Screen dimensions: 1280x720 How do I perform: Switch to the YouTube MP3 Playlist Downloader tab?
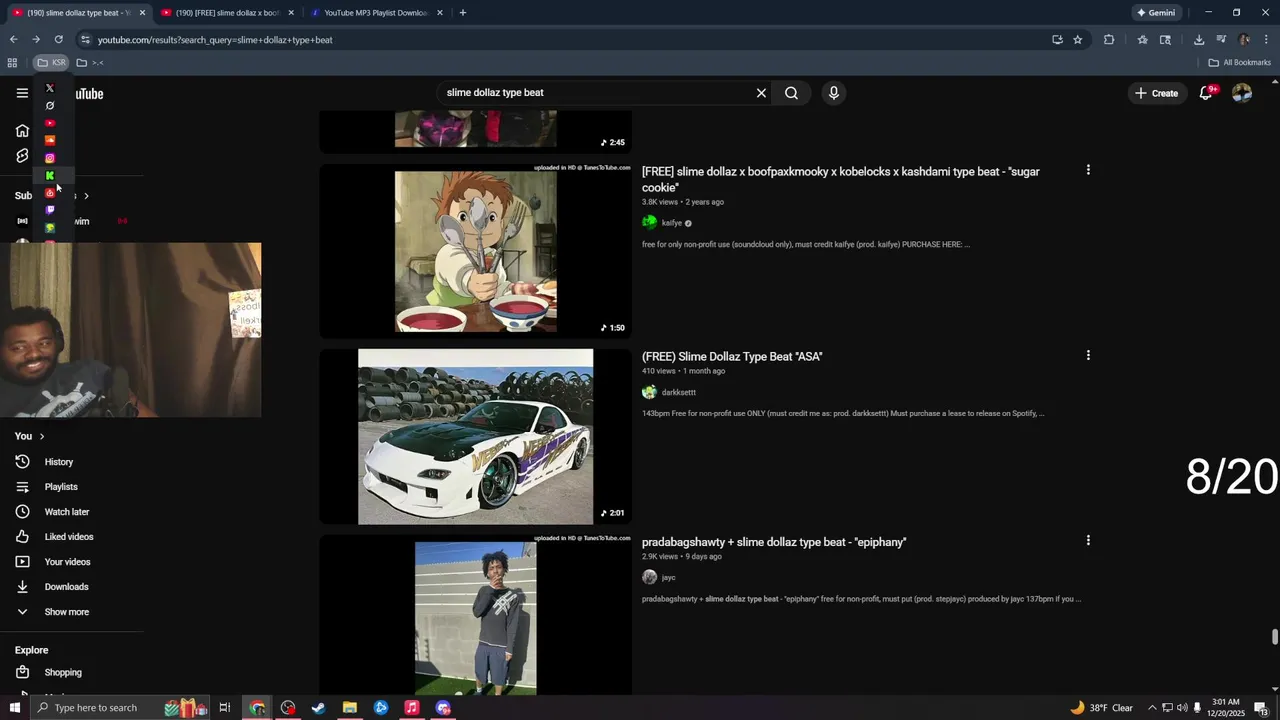[x=376, y=13]
